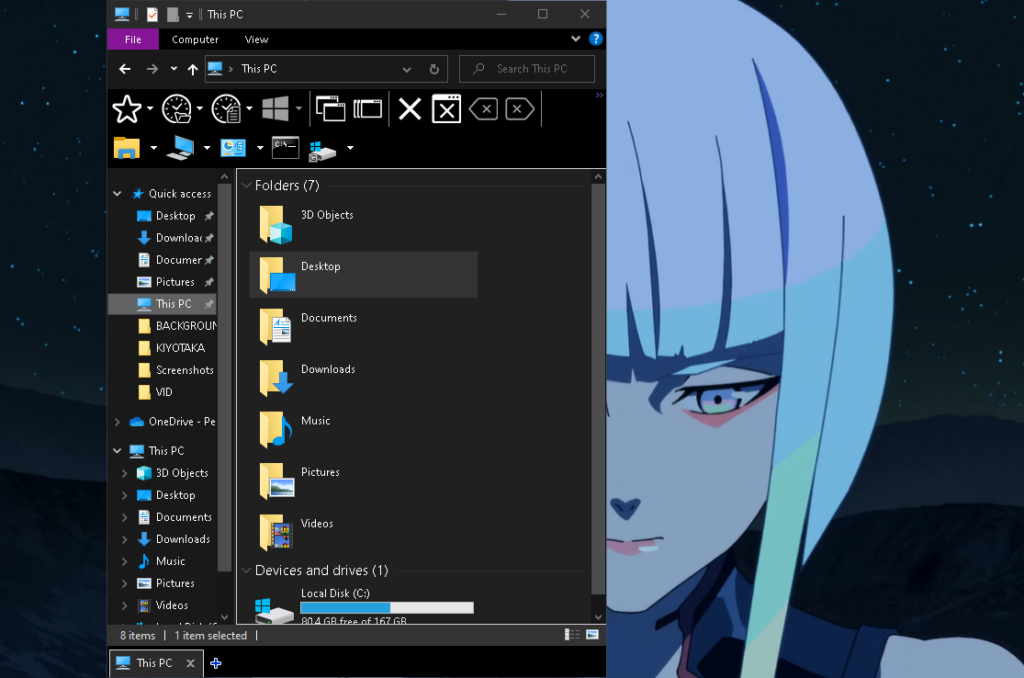The height and width of the screenshot is (678, 1024).
Task: Open dropdown arrow beside Control Panel icon
Action: coord(260,148)
